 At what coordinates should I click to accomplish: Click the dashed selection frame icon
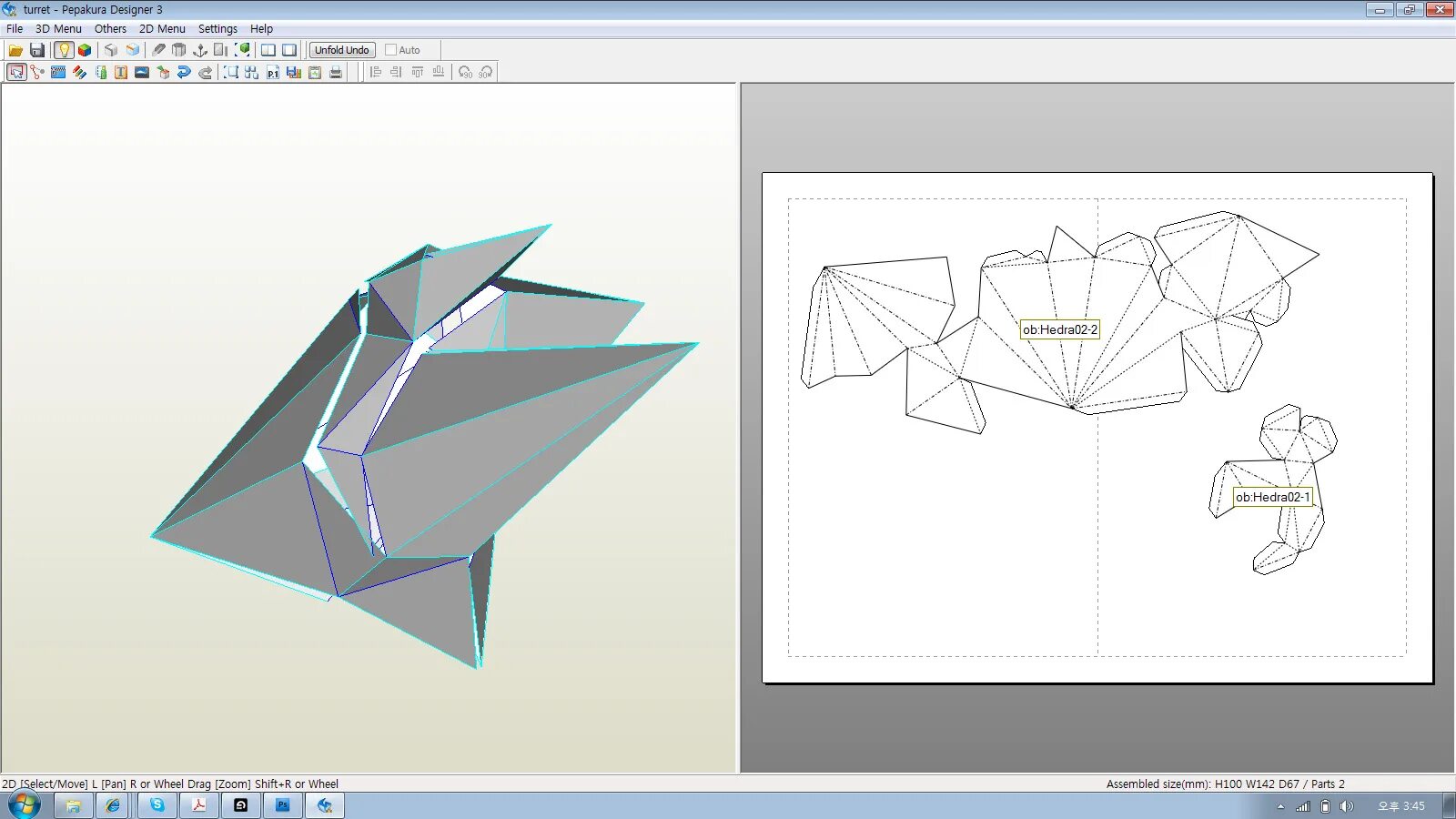pyautogui.click(x=231, y=72)
